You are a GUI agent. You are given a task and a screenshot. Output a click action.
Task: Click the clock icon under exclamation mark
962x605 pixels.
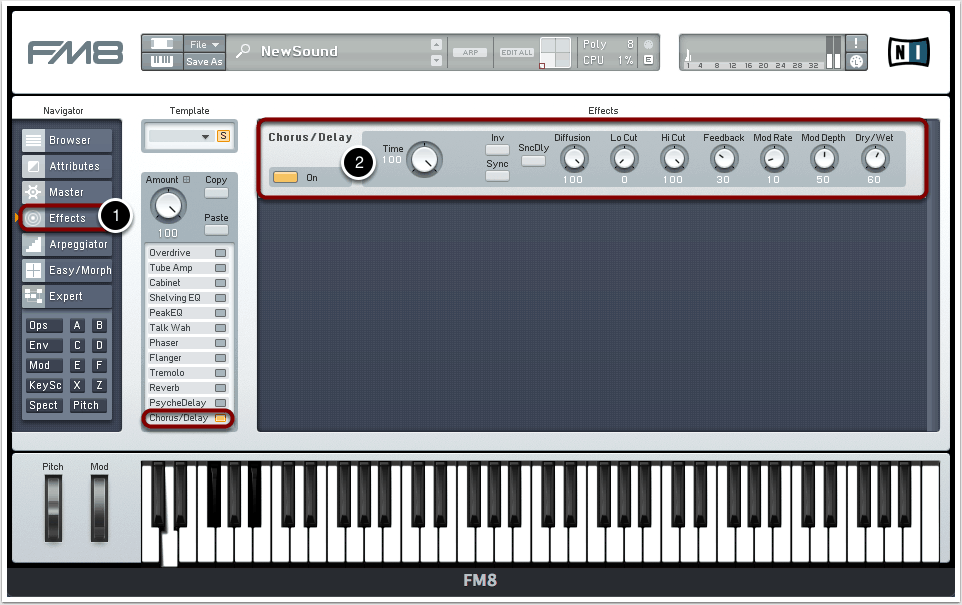pos(856,61)
